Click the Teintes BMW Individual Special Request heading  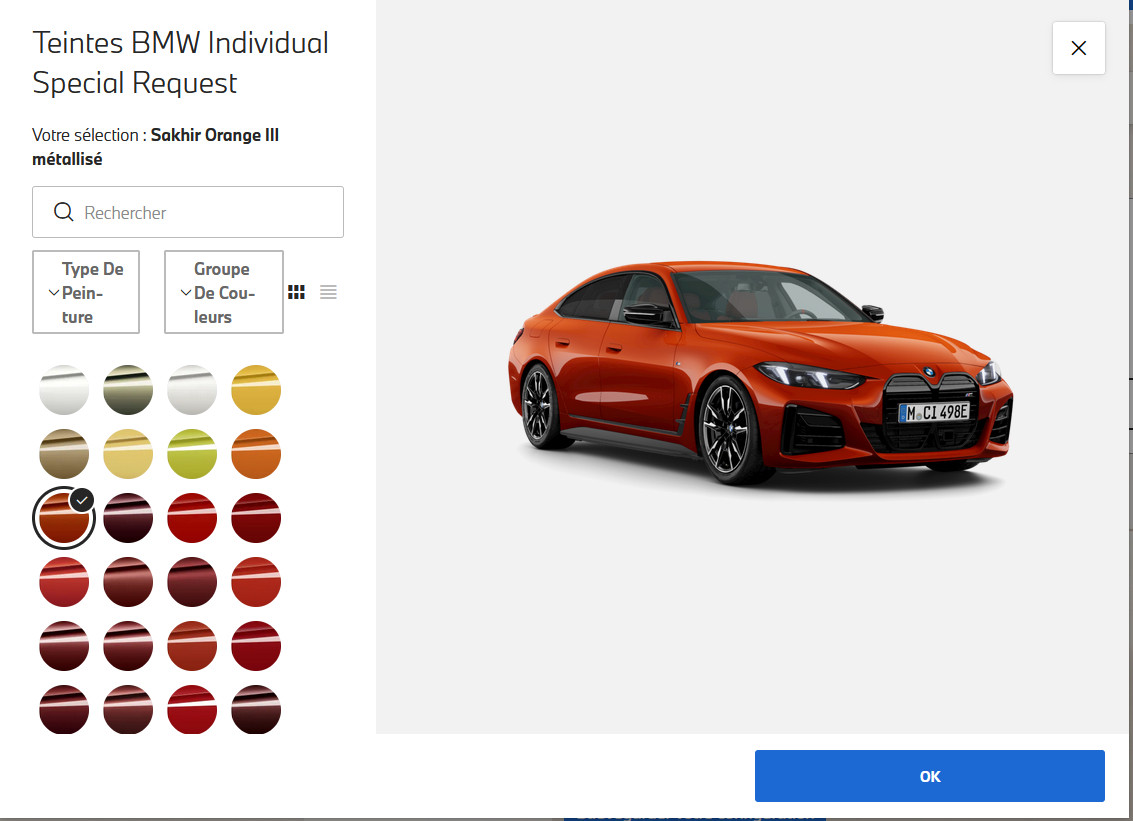pyautogui.click(x=181, y=63)
